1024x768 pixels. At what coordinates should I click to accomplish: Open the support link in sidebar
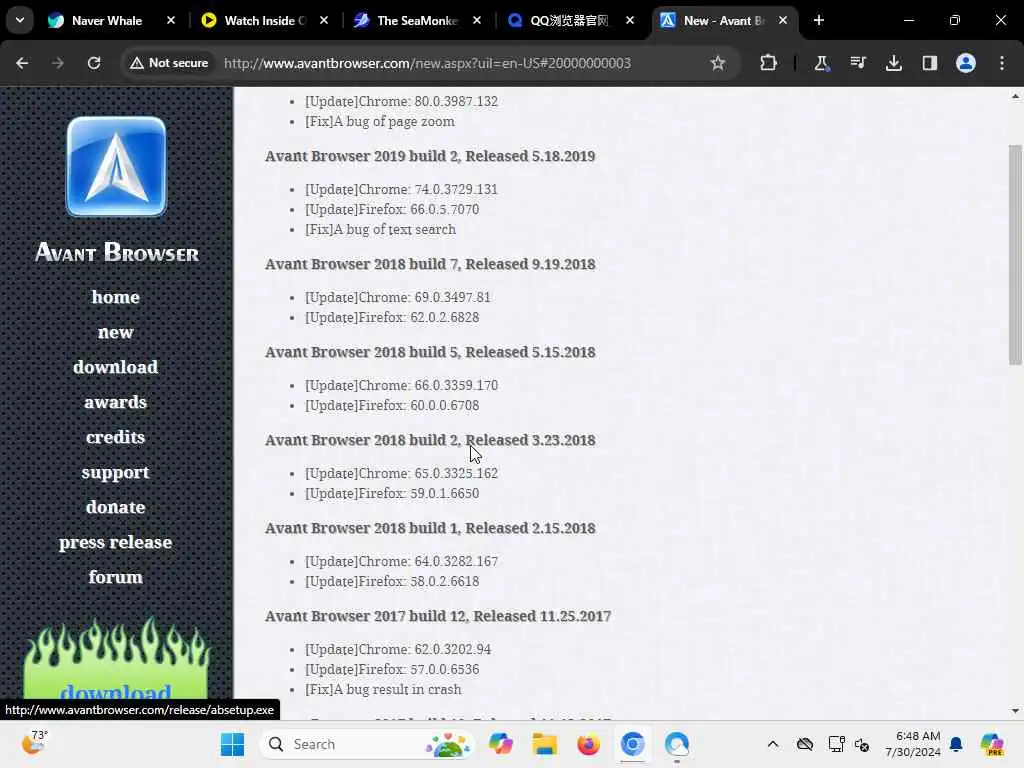(116, 472)
